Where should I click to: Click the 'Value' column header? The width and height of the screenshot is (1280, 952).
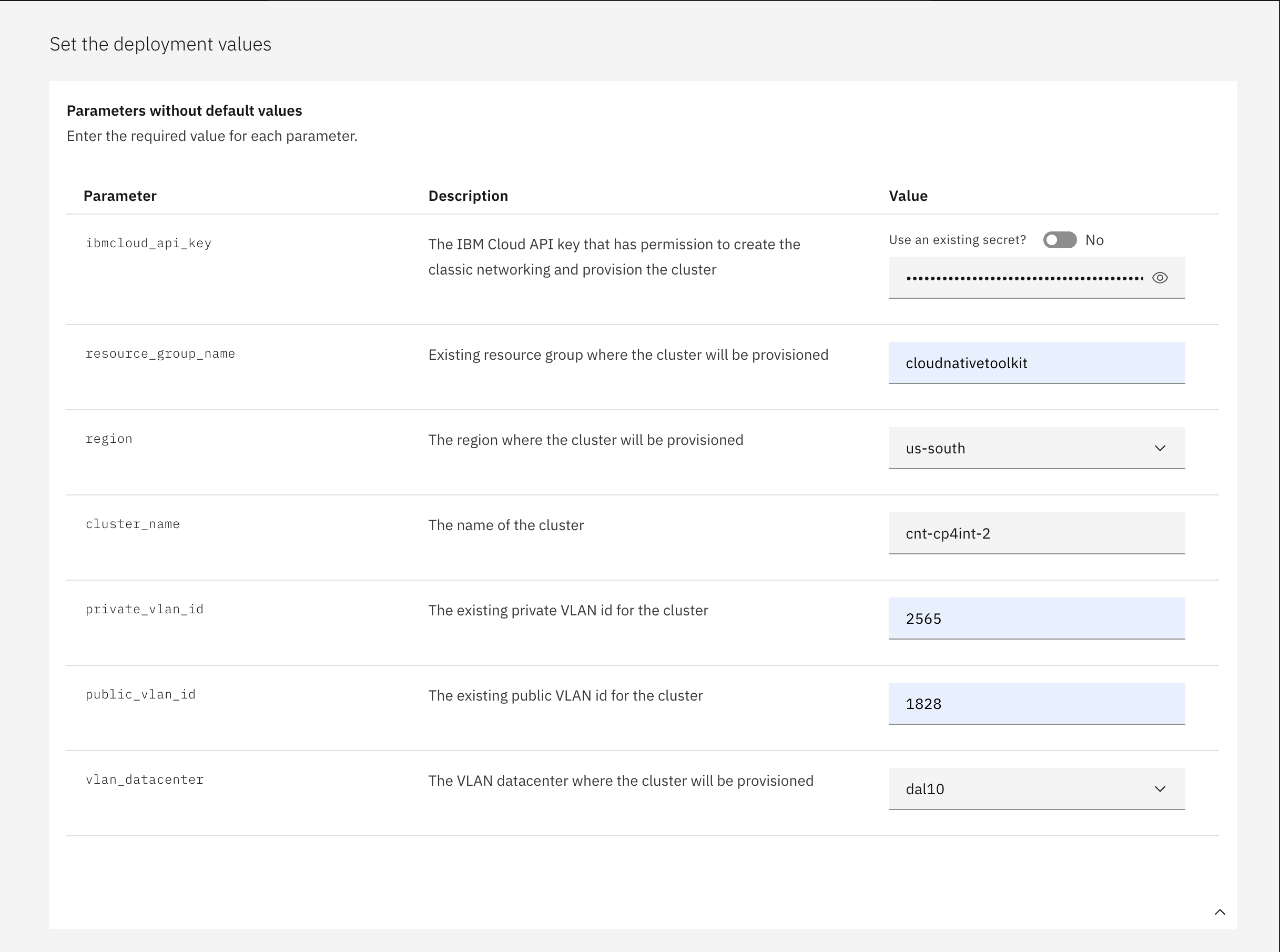(908, 196)
